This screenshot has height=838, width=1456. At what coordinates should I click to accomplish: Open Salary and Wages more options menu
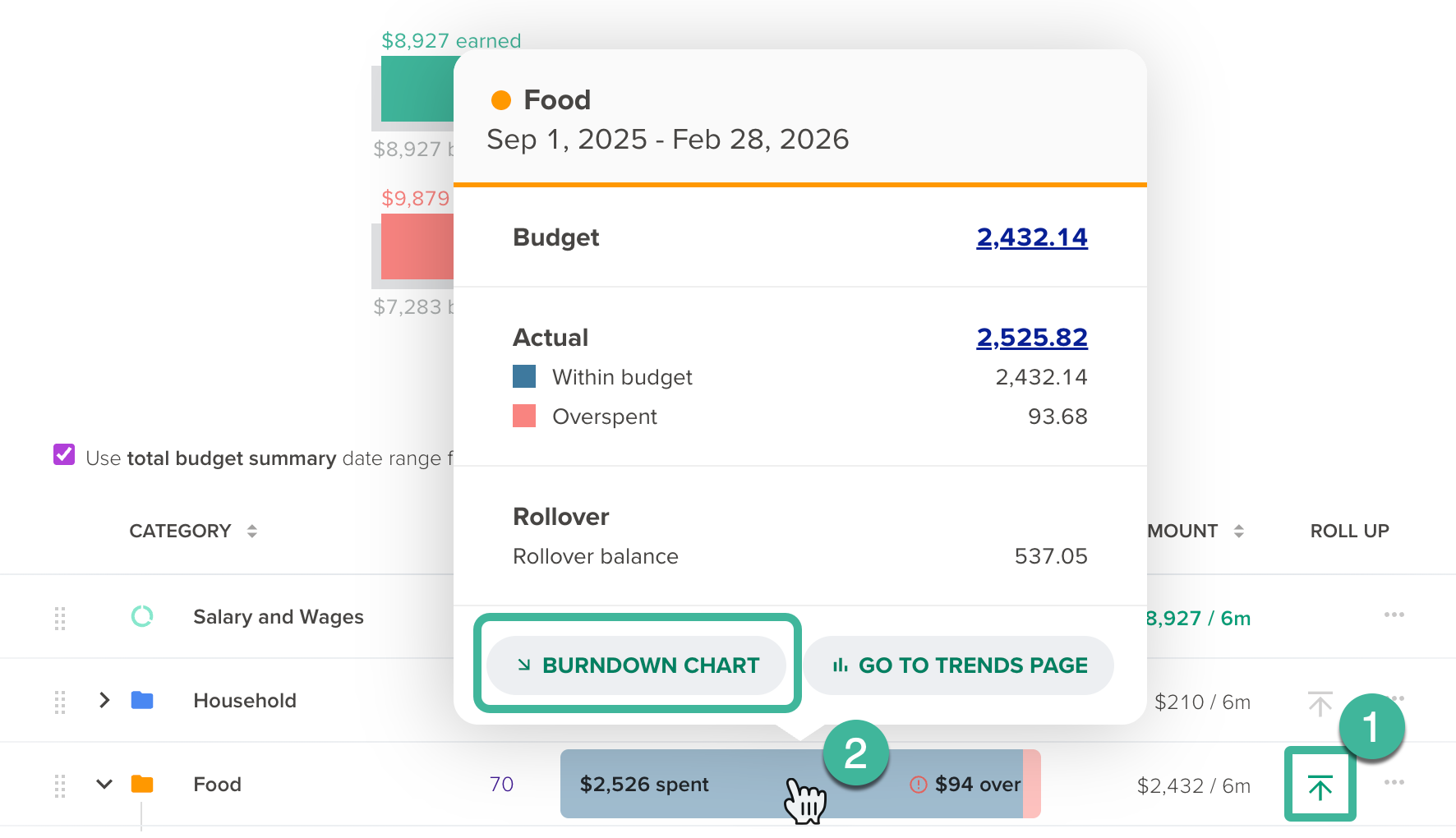click(x=1394, y=615)
